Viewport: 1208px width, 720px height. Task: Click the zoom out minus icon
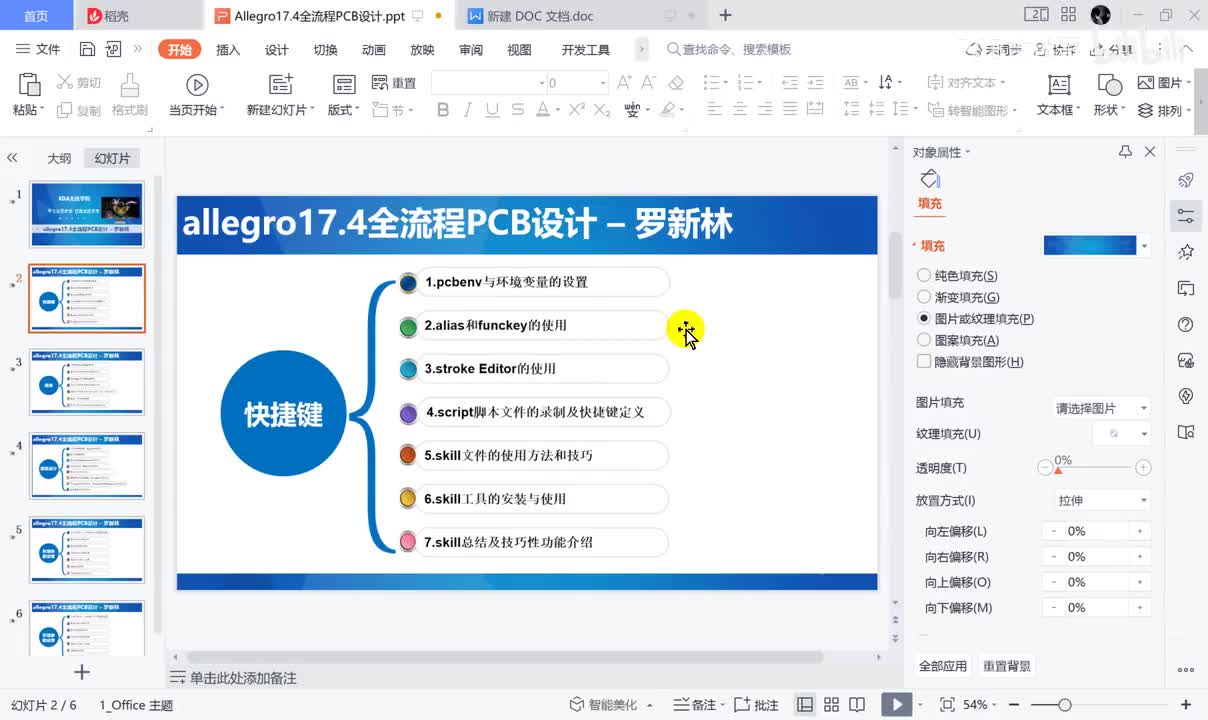(1015, 705)
